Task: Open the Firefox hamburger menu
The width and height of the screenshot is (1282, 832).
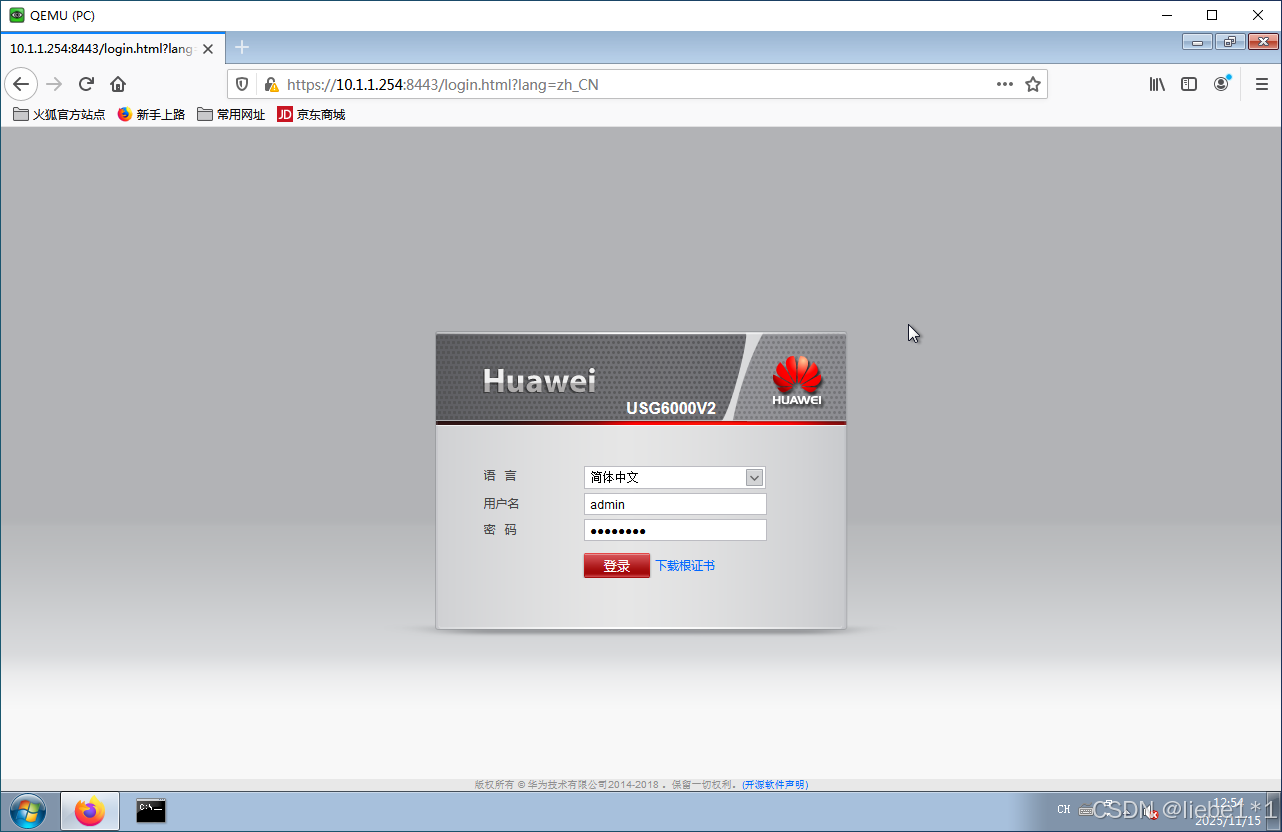Action: 1262,85
